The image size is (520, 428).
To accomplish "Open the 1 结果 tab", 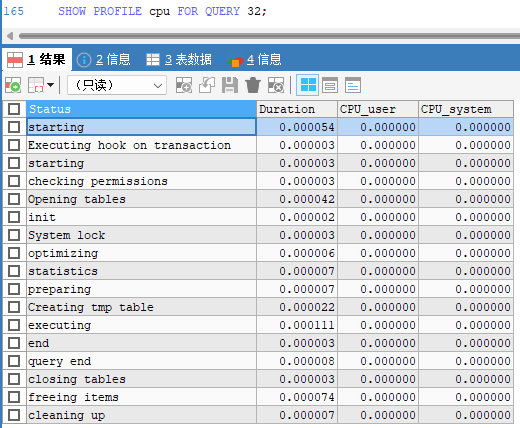I will (37, 60).
